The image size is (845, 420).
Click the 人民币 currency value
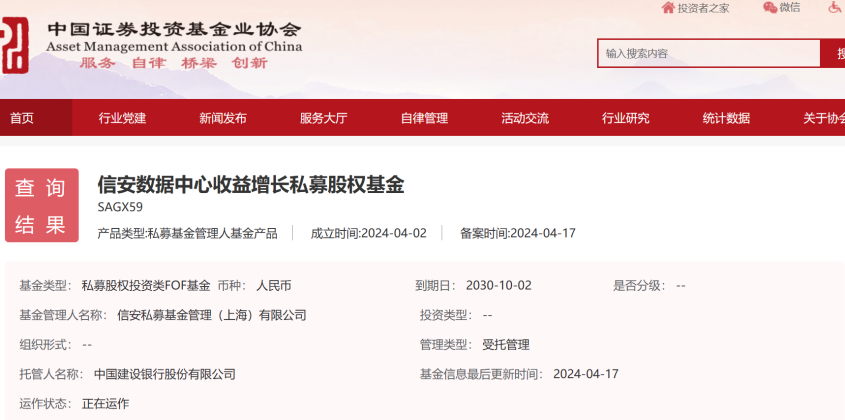[x=274, y=286]
